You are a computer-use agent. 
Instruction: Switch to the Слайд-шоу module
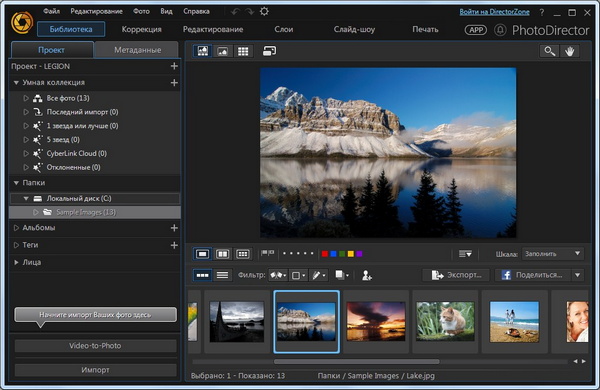354,29
